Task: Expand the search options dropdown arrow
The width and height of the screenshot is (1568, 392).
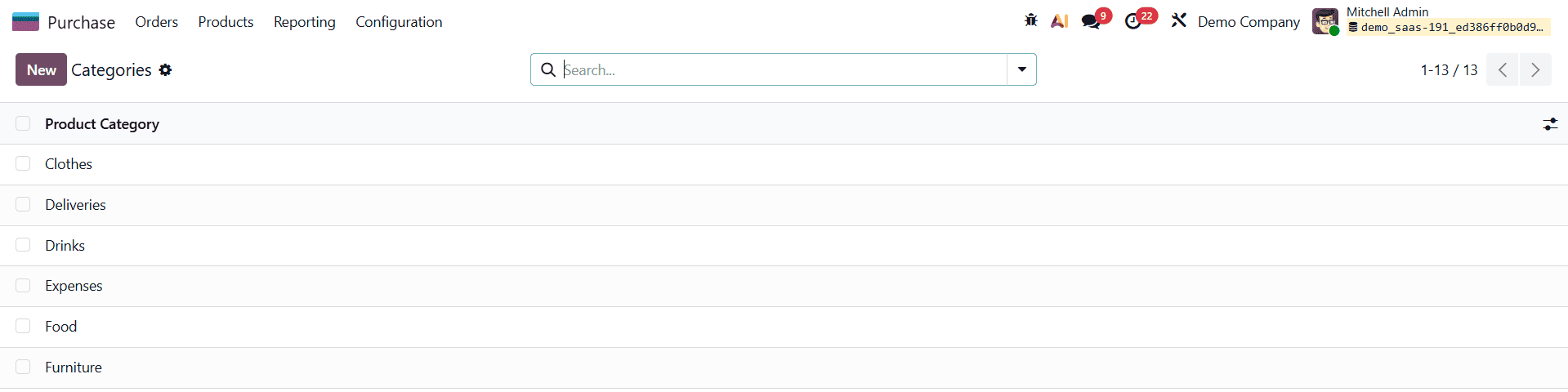Action: [1021, 70]
